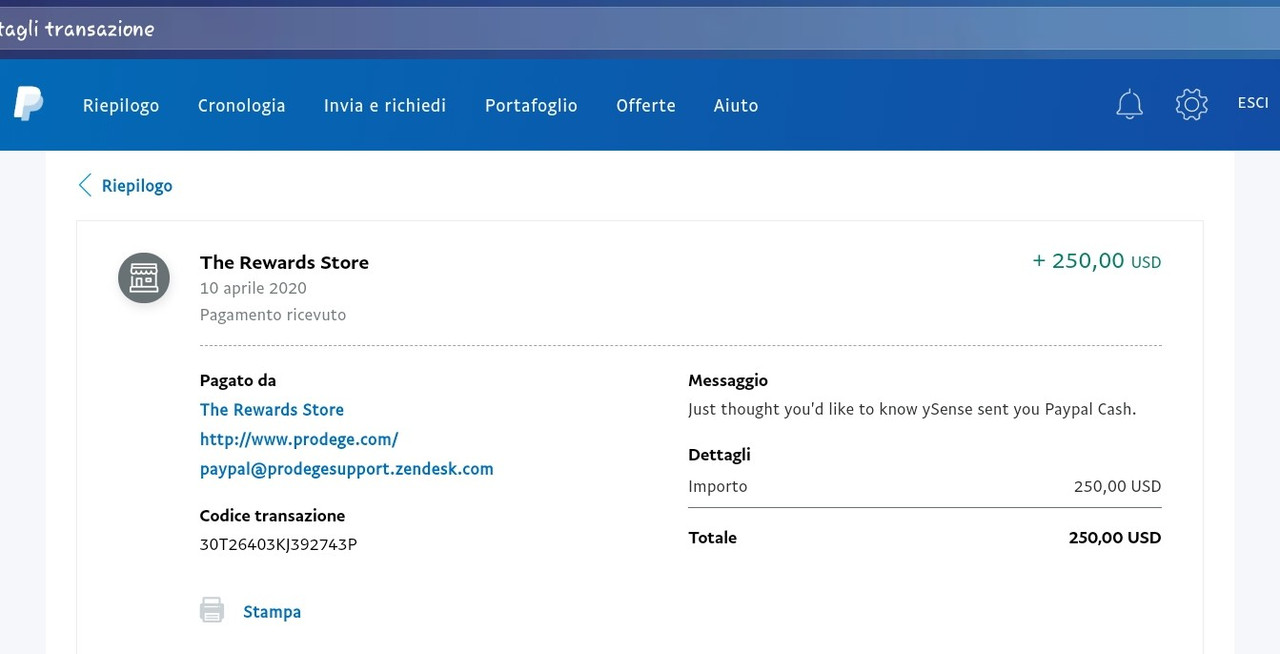Click the ySense Paypal Cash message text
Viewport: 1280px width, 654px height.
coord(912,409)
